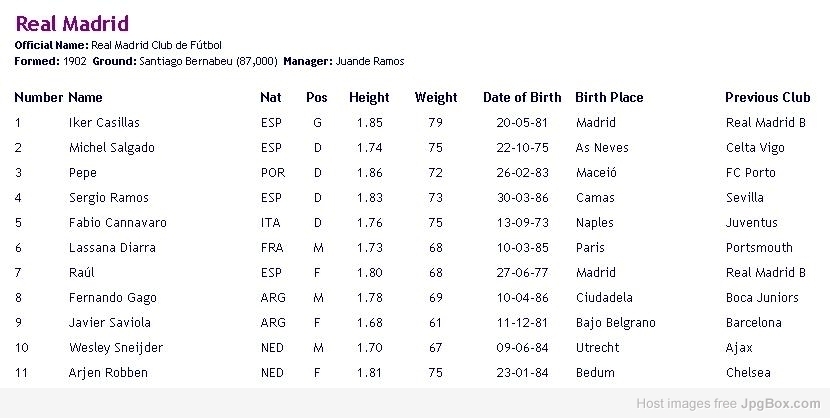Click Barcelona previous club for Saviola
Screen dimensions: 830x418
(754, 323)
